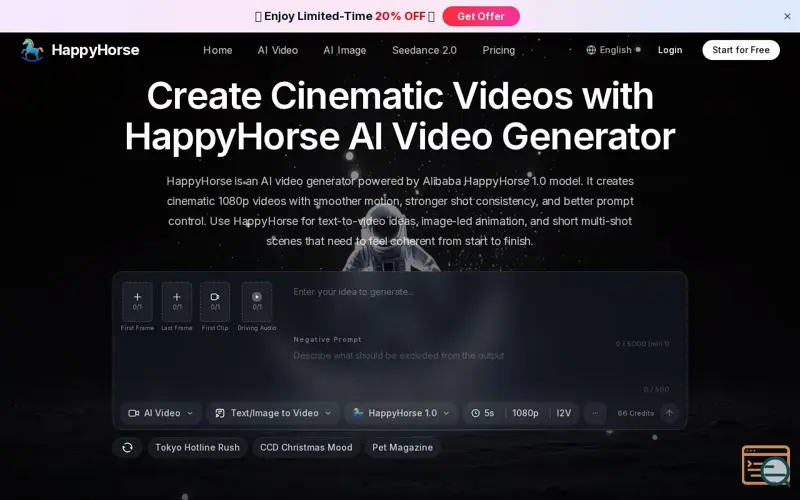Click the 5s duration setting
This screenshot has width=800, height=500.
(483, 413)
